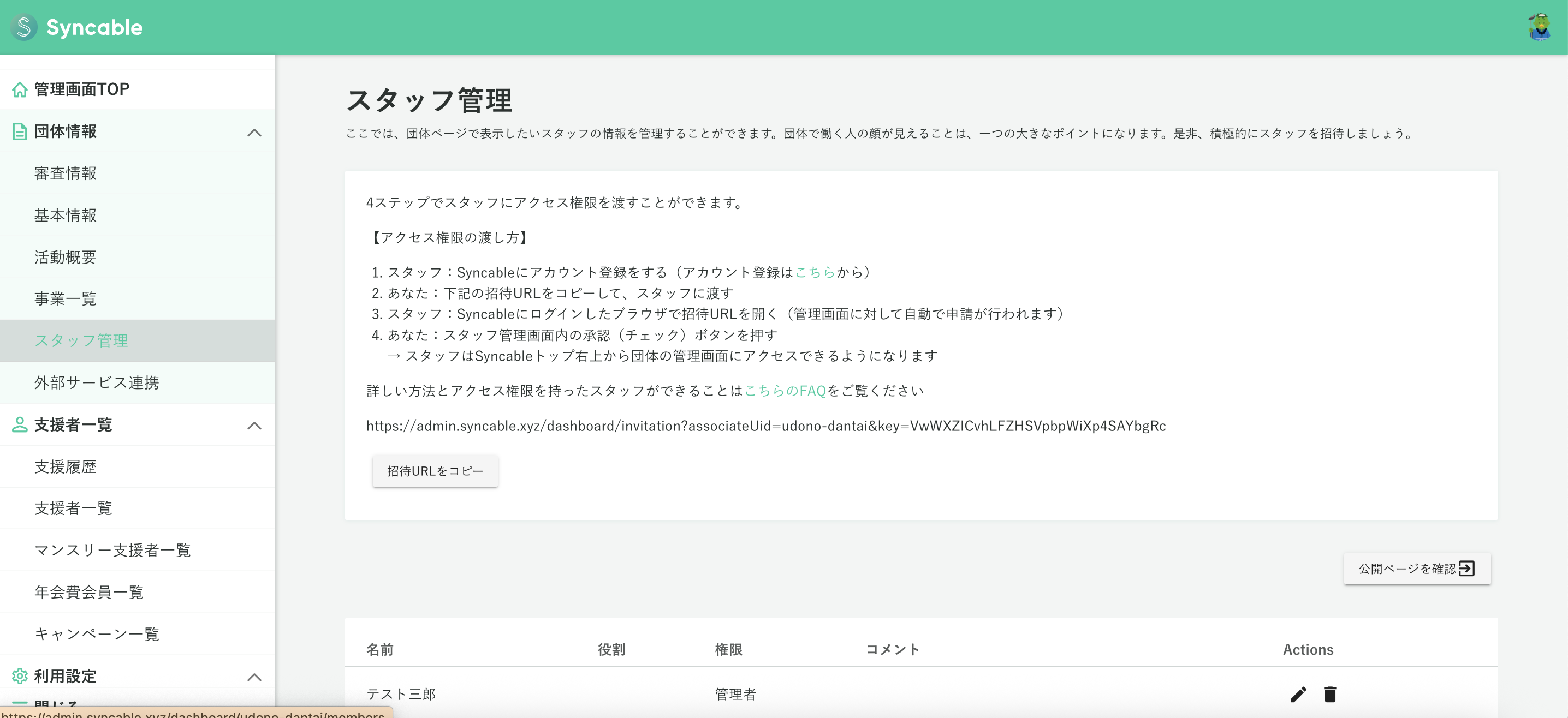Click the external link icon on 公開ページを確認
The height and width of the screenshot is (718, 1568).
(1468, 569)
